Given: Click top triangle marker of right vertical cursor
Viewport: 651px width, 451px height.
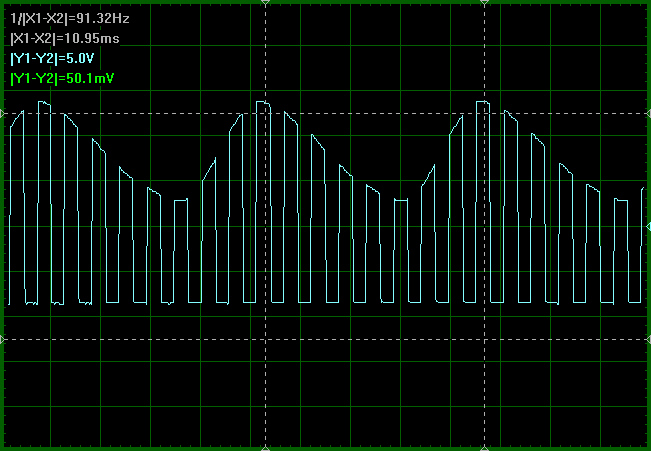Looking at the screenshot, I should (484, 4).
